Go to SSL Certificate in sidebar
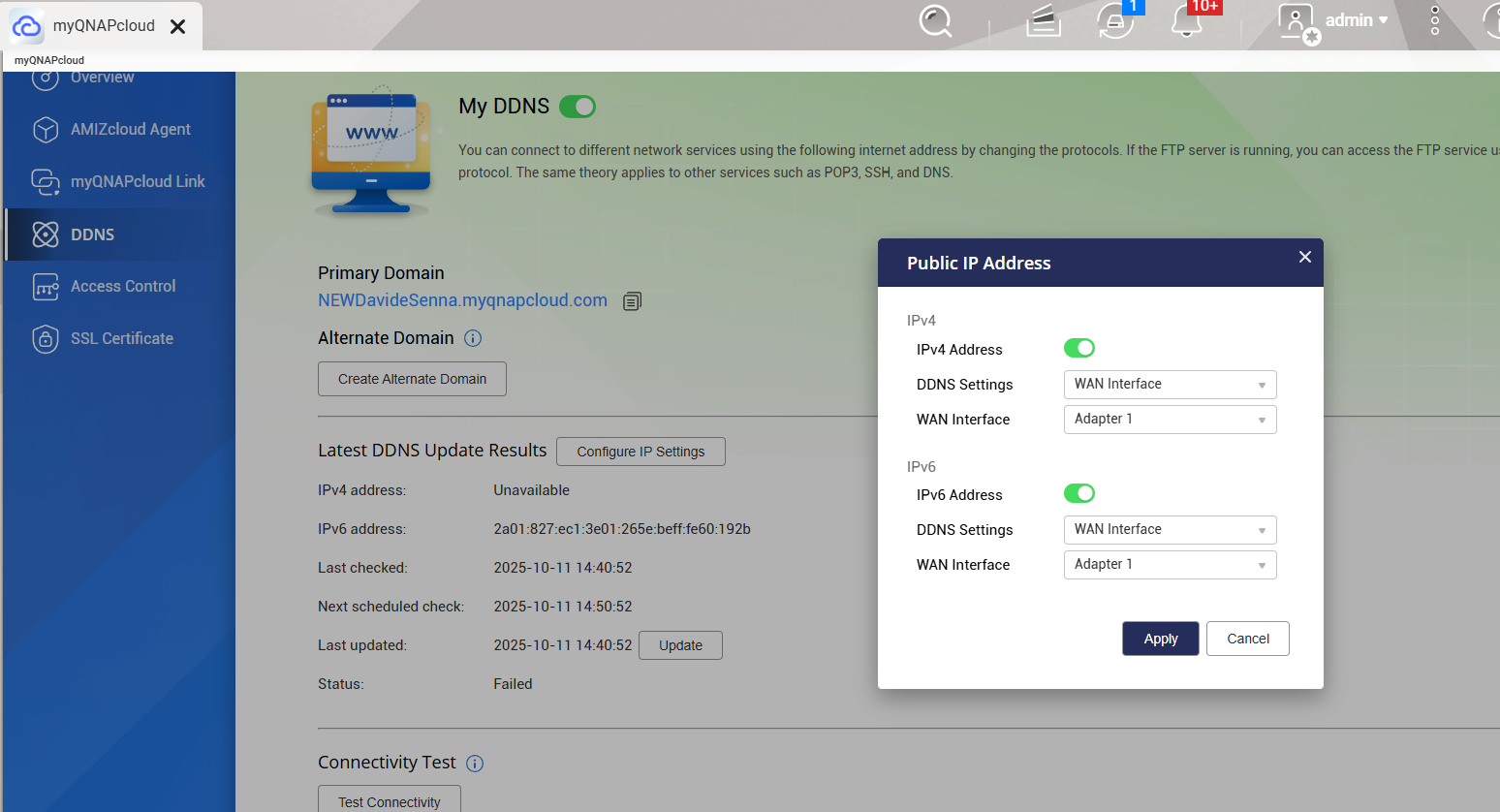The height and width of the screenshot is (812, 1500). pyautogui.click(x=121, y=339)
